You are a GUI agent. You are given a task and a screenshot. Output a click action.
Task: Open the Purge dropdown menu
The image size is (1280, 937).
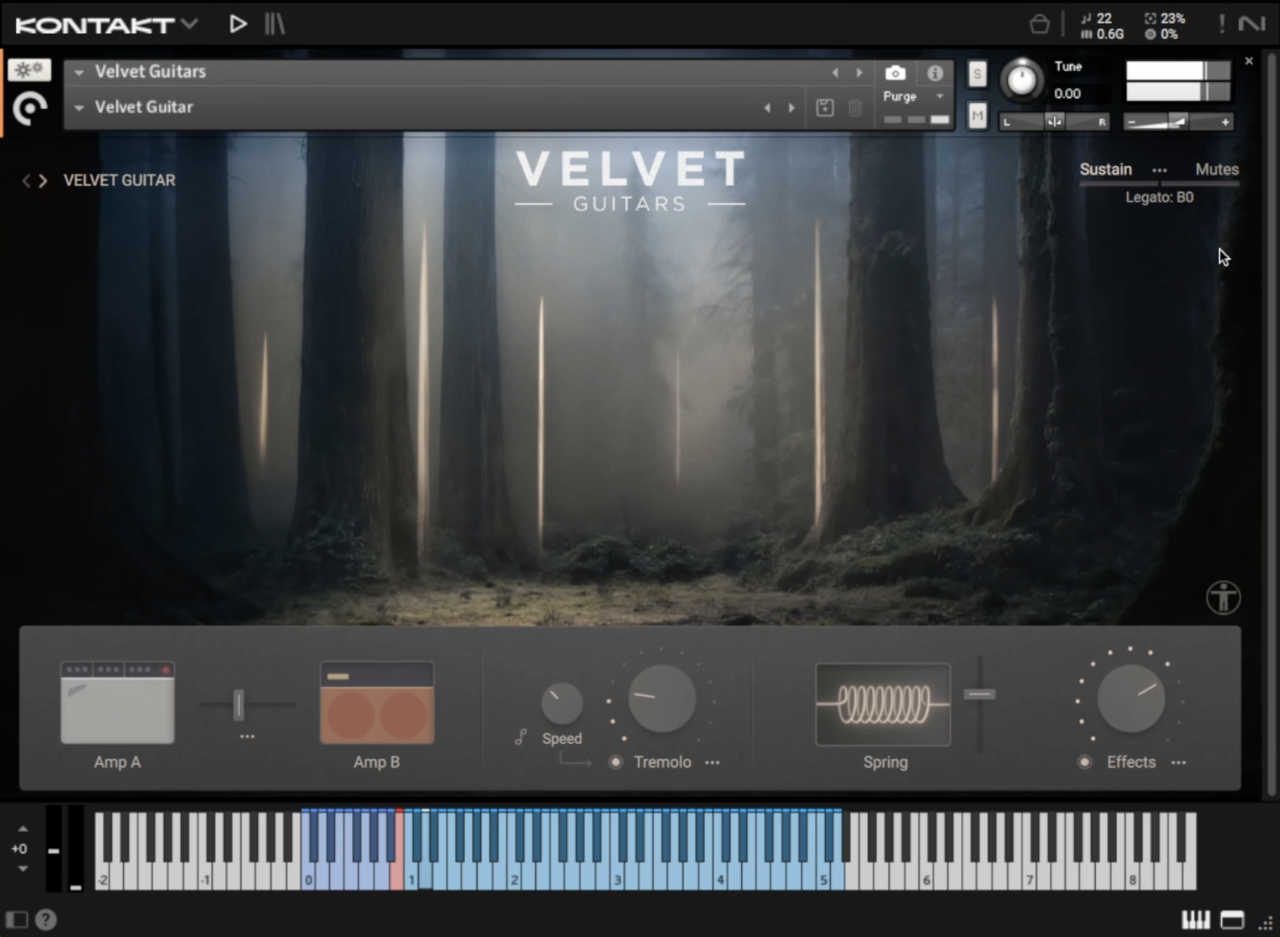914,96
